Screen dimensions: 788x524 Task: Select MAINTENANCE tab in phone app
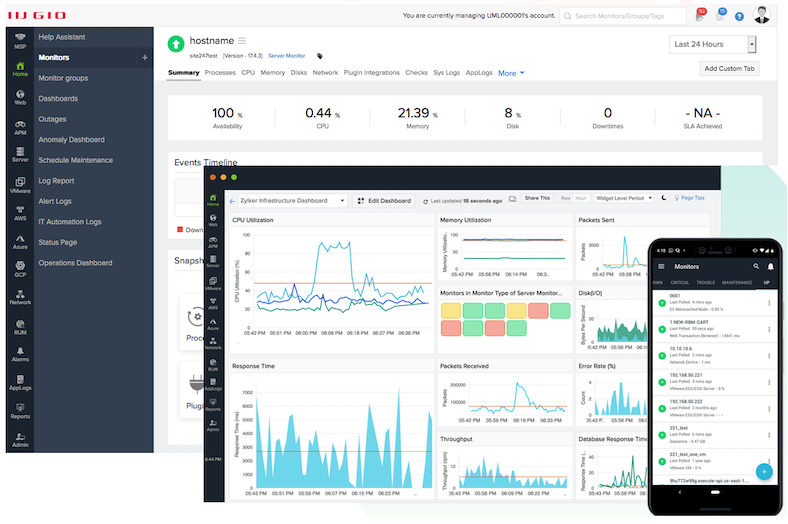pos(737,283)
